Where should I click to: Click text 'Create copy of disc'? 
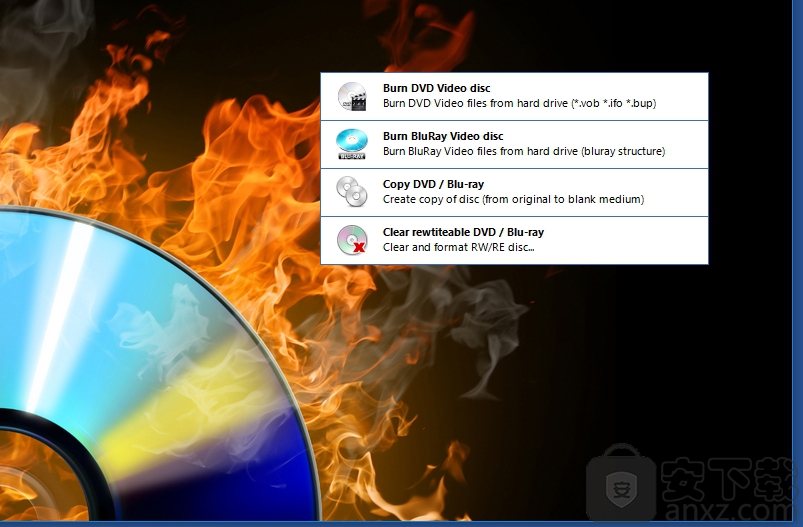431,199
